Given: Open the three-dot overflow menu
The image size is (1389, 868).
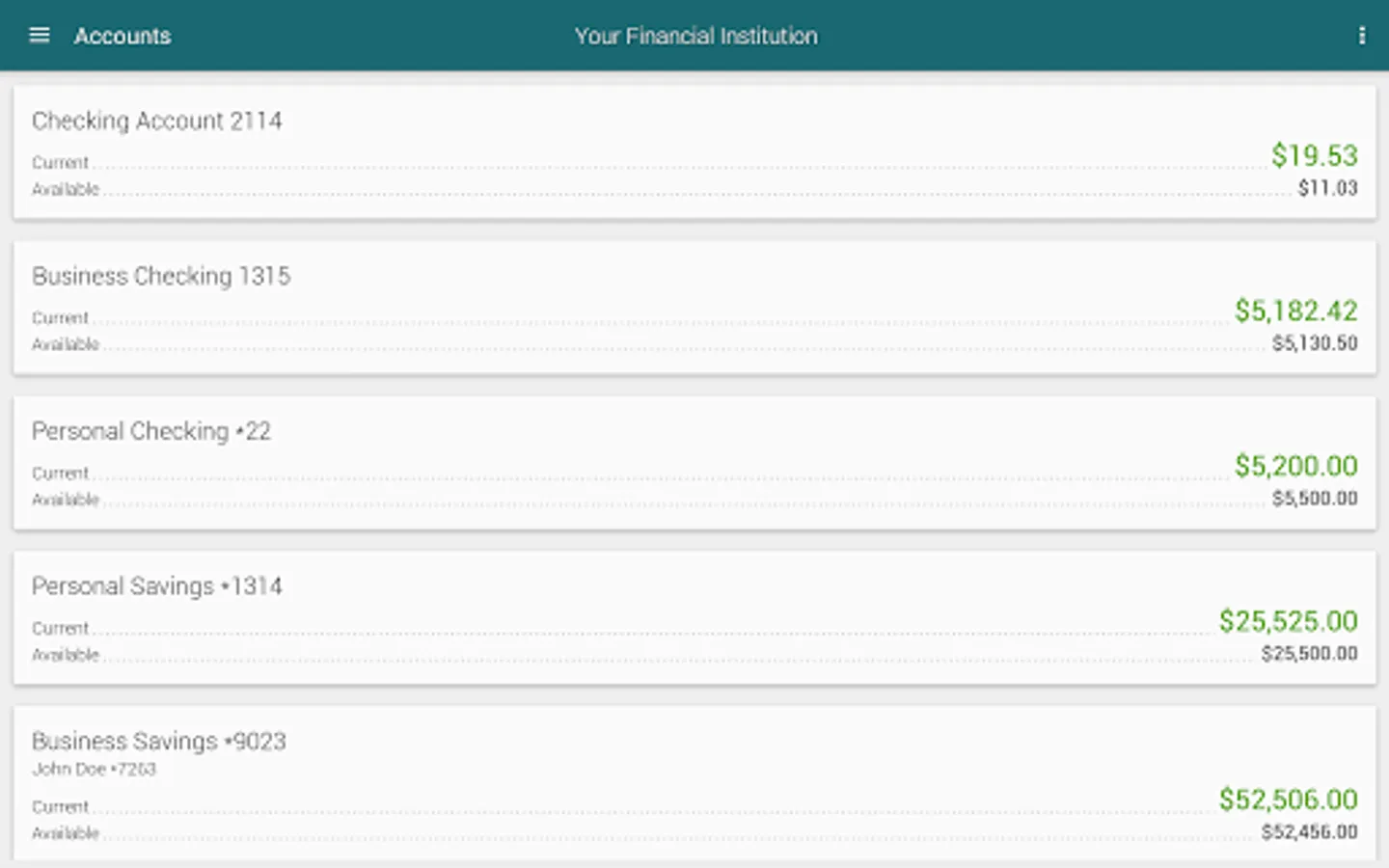Looking at the screenshot, I should [1361, 36].
